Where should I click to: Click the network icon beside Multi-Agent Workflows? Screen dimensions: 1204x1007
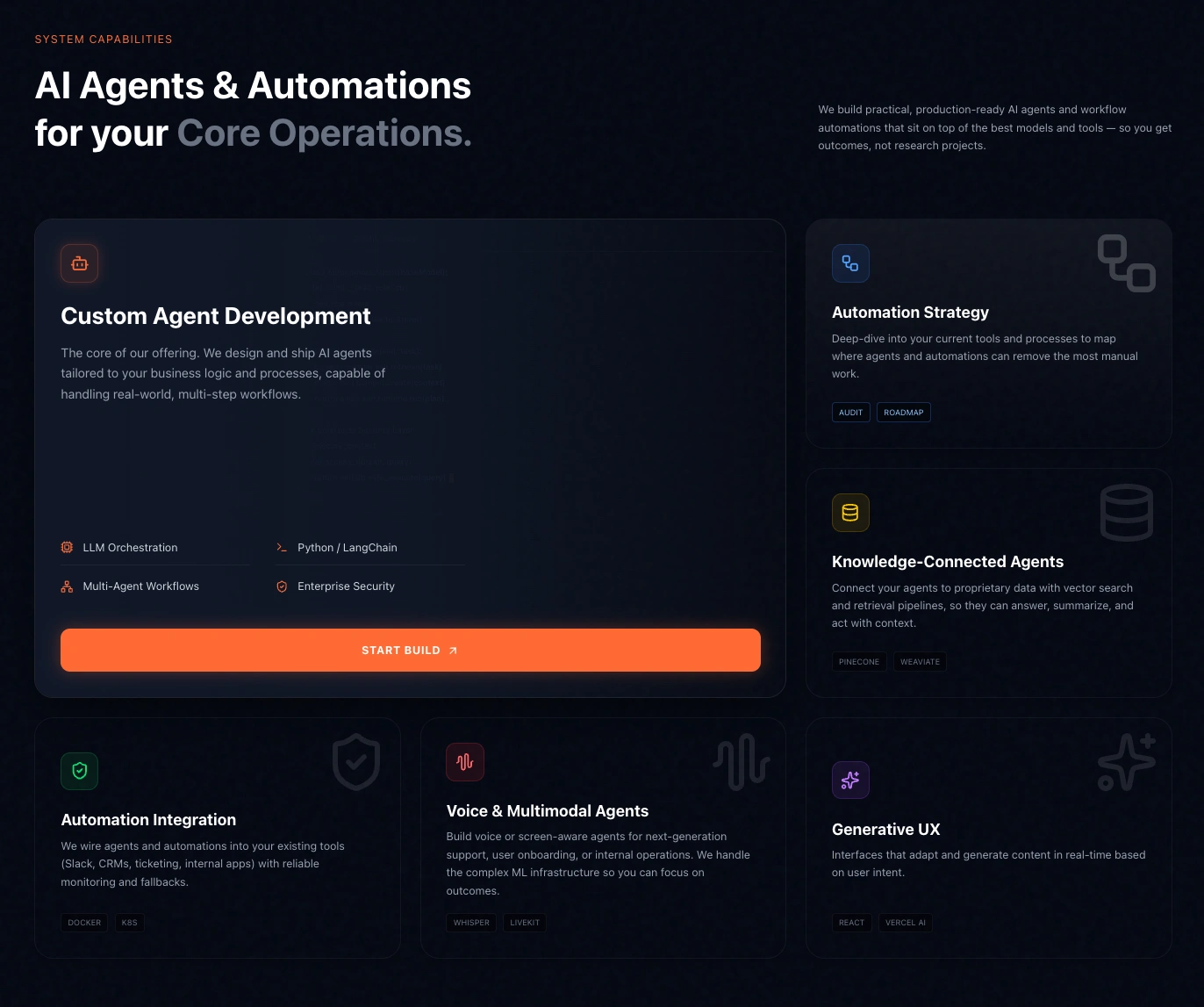click(x=67, y=586)
